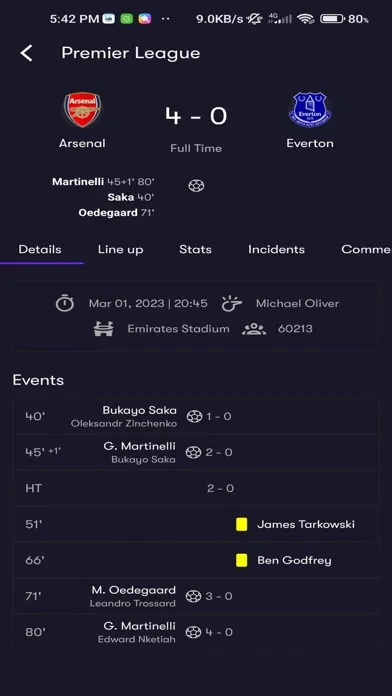Select the Details tab
Image resolution: width=392 pixels, height=696 pixels.
tap(40, 249)
